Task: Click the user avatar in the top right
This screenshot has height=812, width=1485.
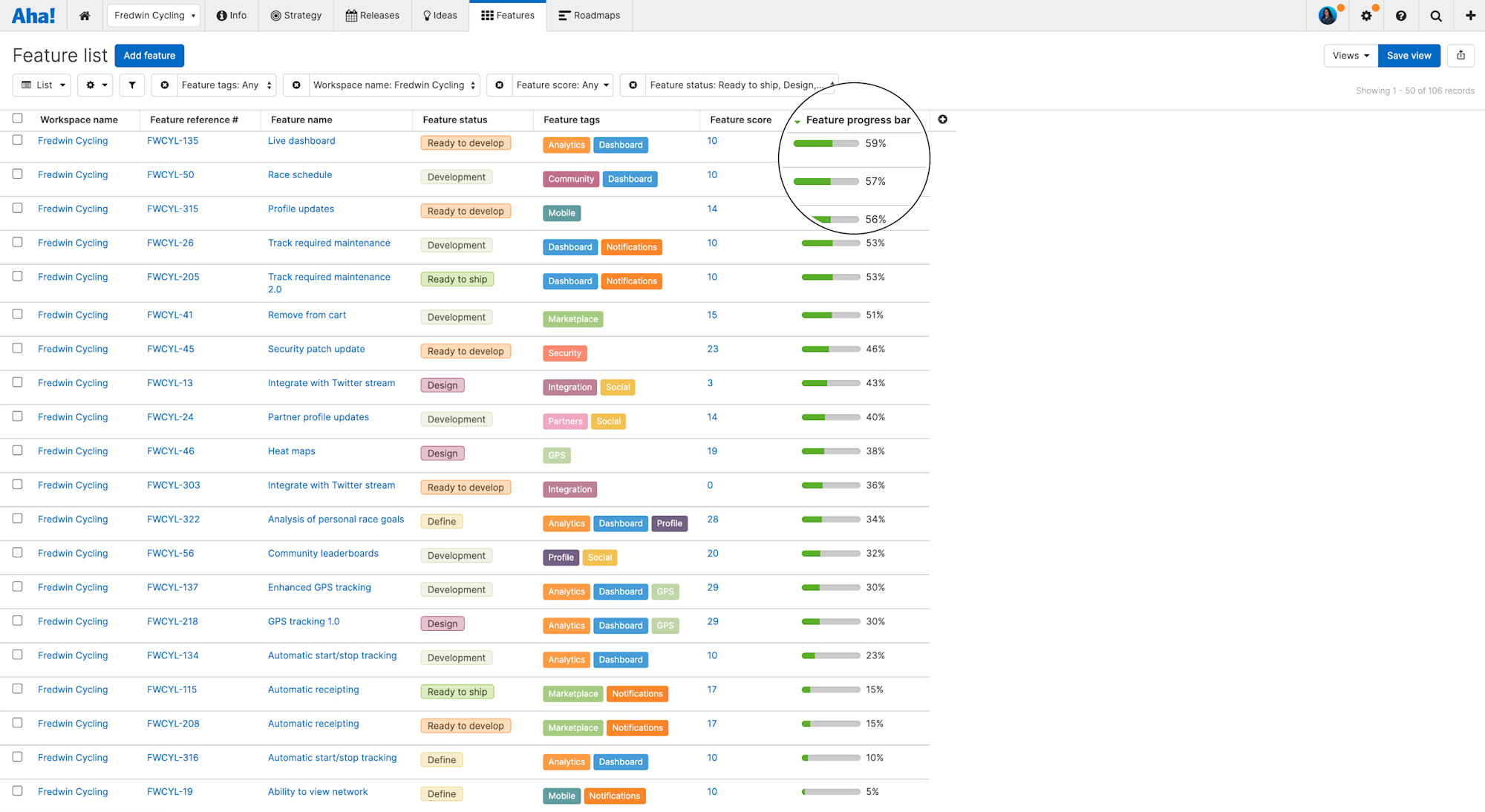Action: click(1328, 15)
